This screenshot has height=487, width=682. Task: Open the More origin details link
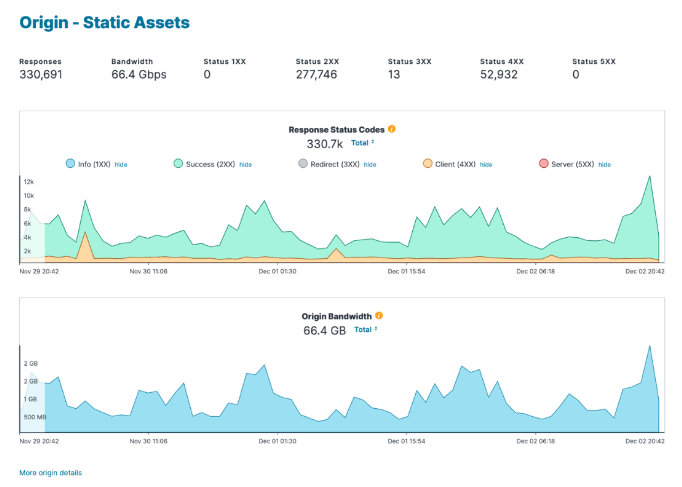point(50,473)
